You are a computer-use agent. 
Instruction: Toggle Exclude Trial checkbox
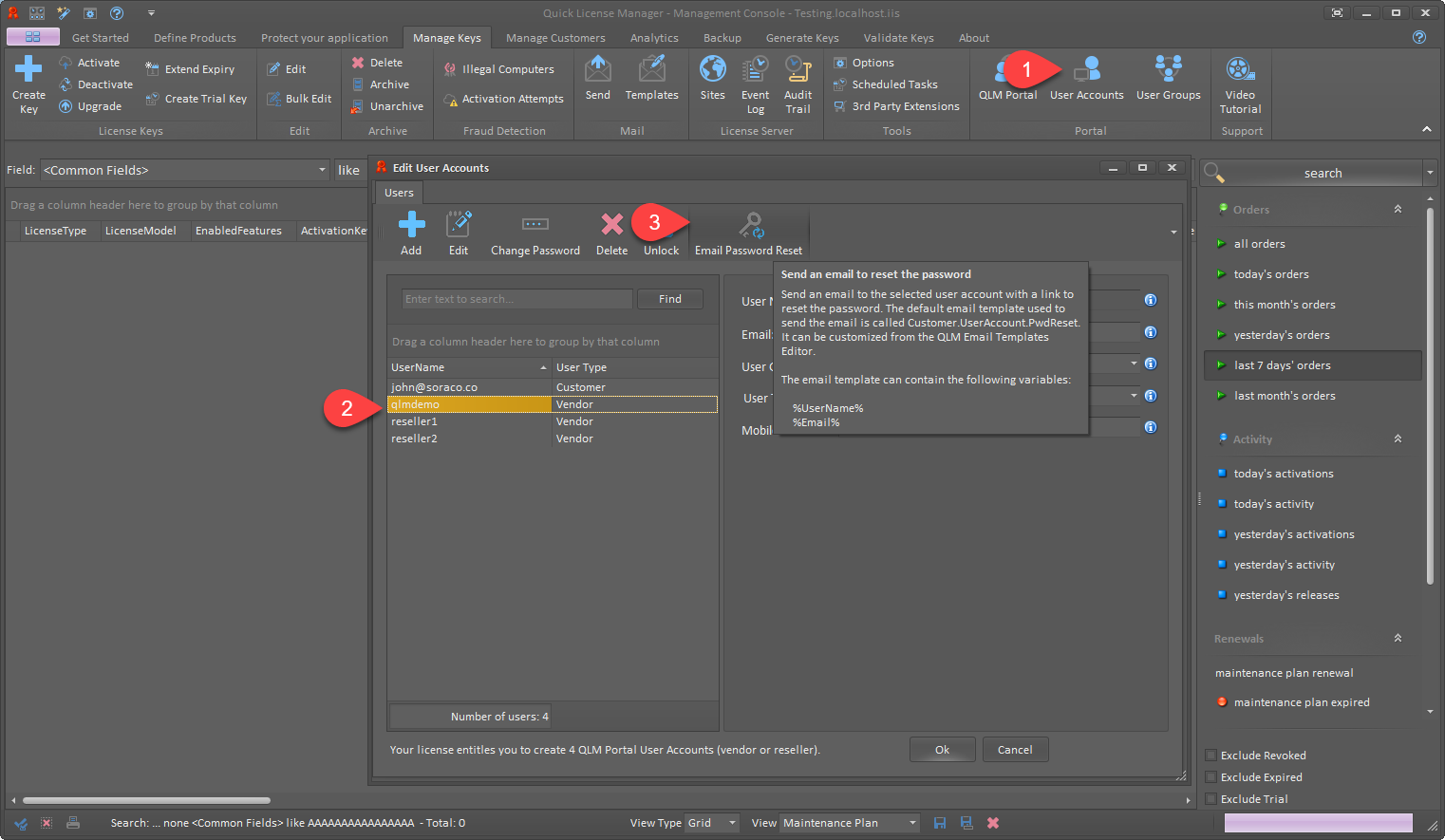pos(1211,799)
